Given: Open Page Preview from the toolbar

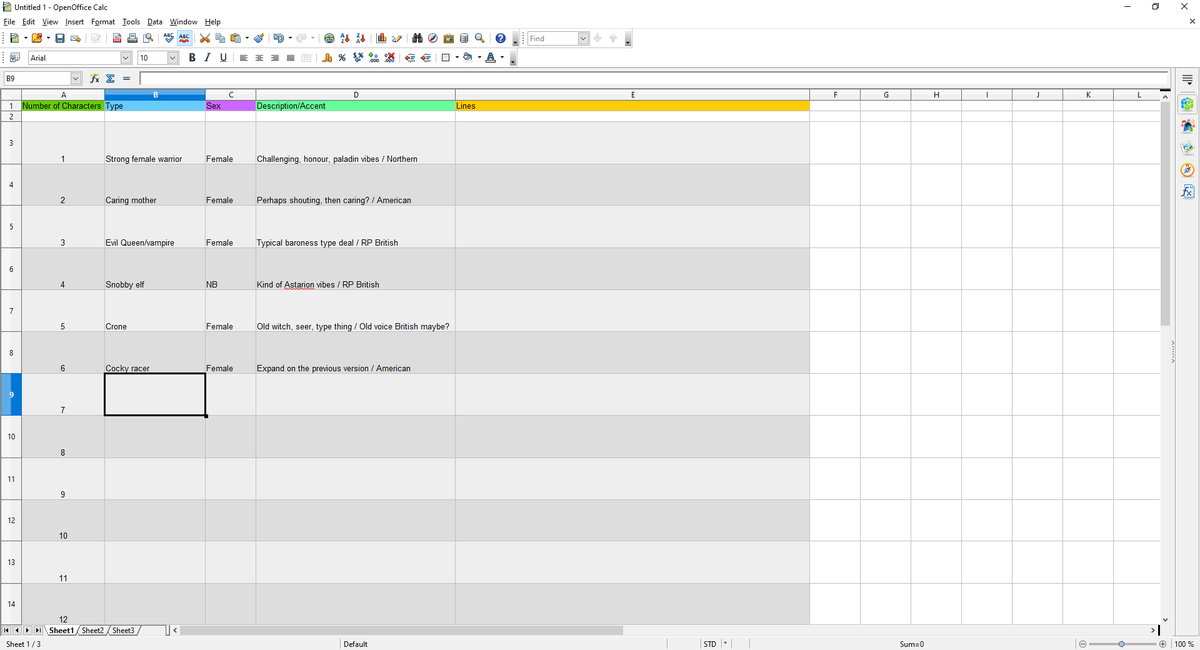Looking at the screenshot, I should pyautogui.click(x=147, y=38).
